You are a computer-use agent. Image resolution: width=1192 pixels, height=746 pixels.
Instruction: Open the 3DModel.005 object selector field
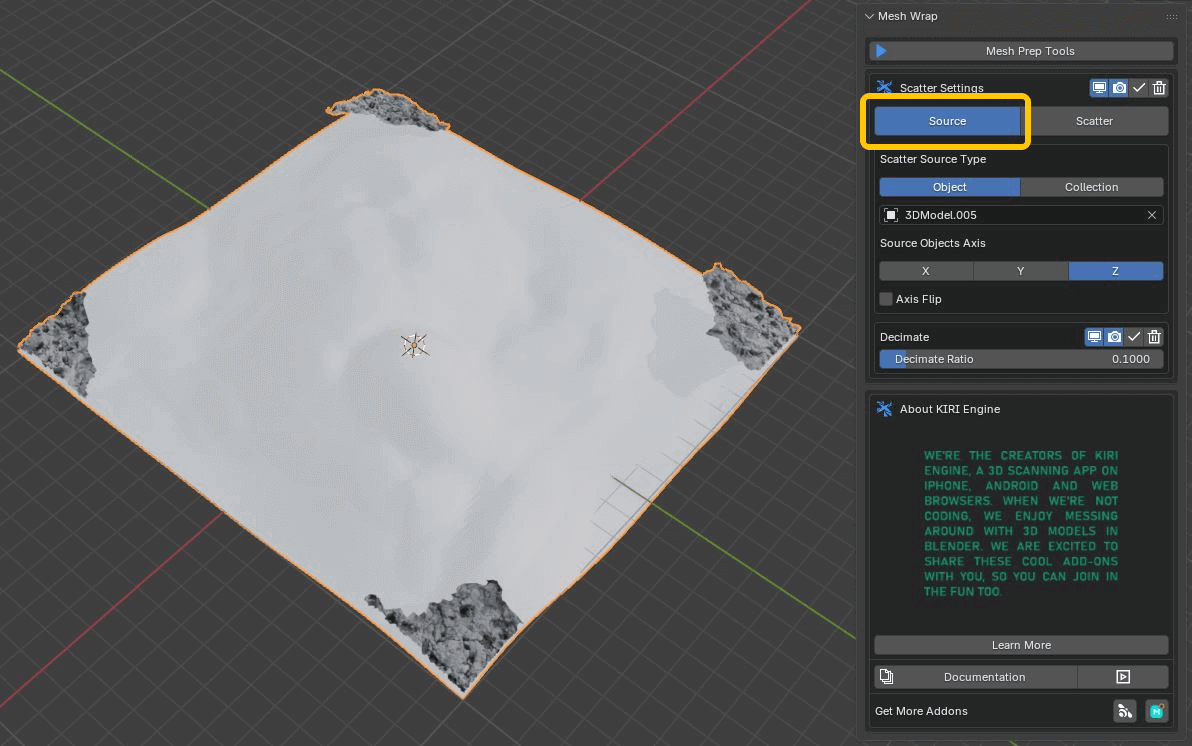pyautogui.click(x=1010, y=215)
